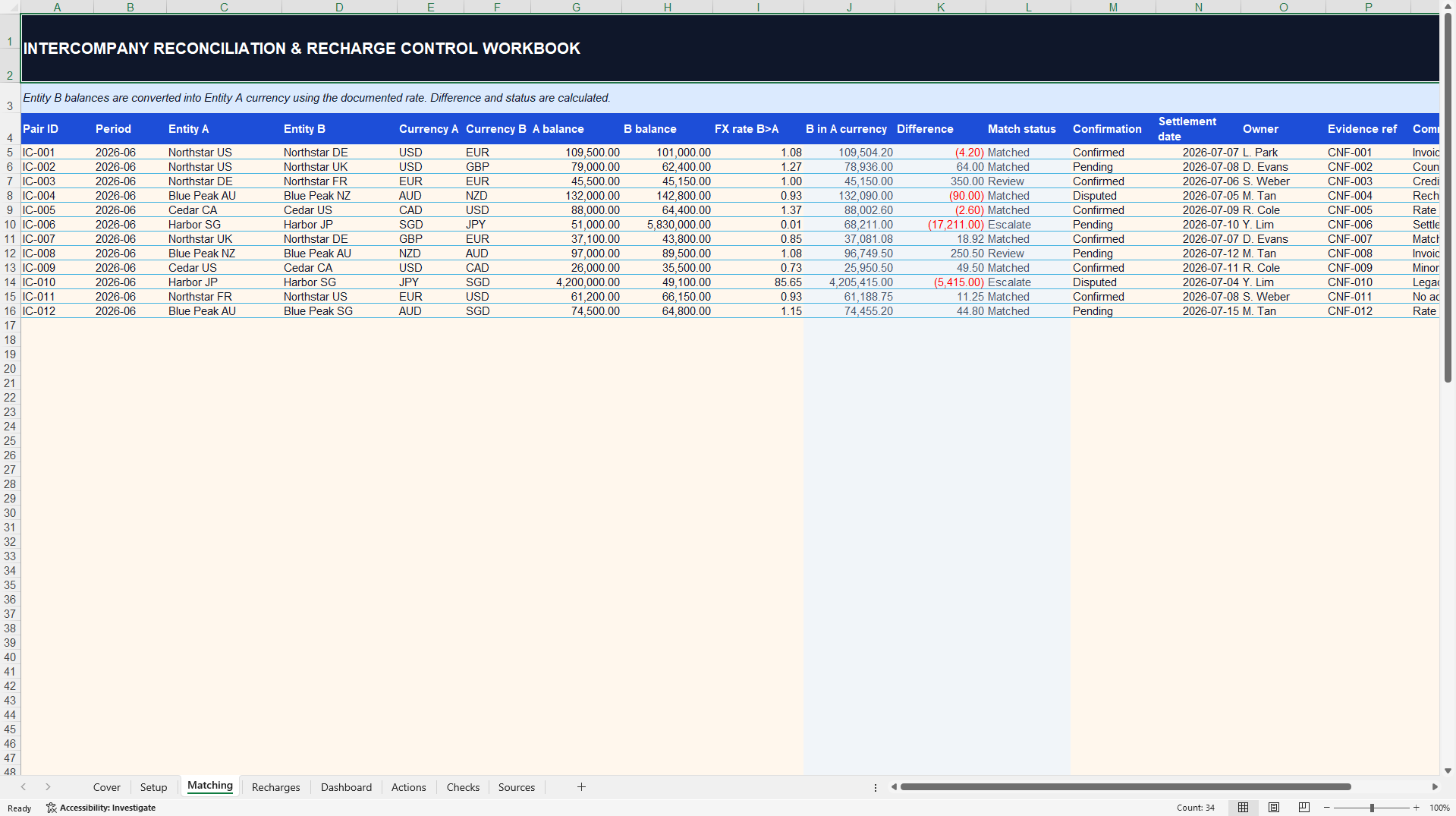Click the Entity B balances note row
This screenshot has width=1456, height=816.
click(730, 98)
